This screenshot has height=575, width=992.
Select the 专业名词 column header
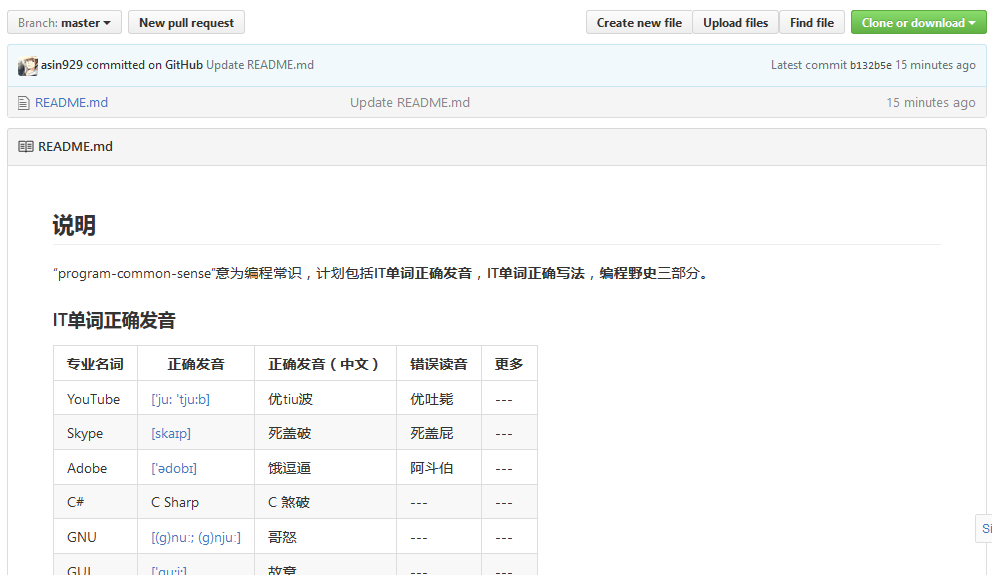[x=96, y=364]
